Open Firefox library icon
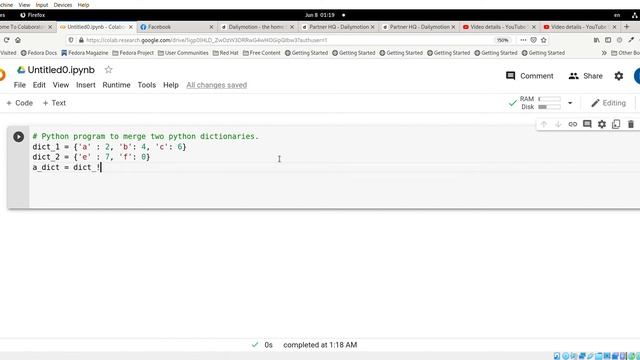The width and height of the screenshot is (640, 360). pyautogui.click(x=596, y=40)
